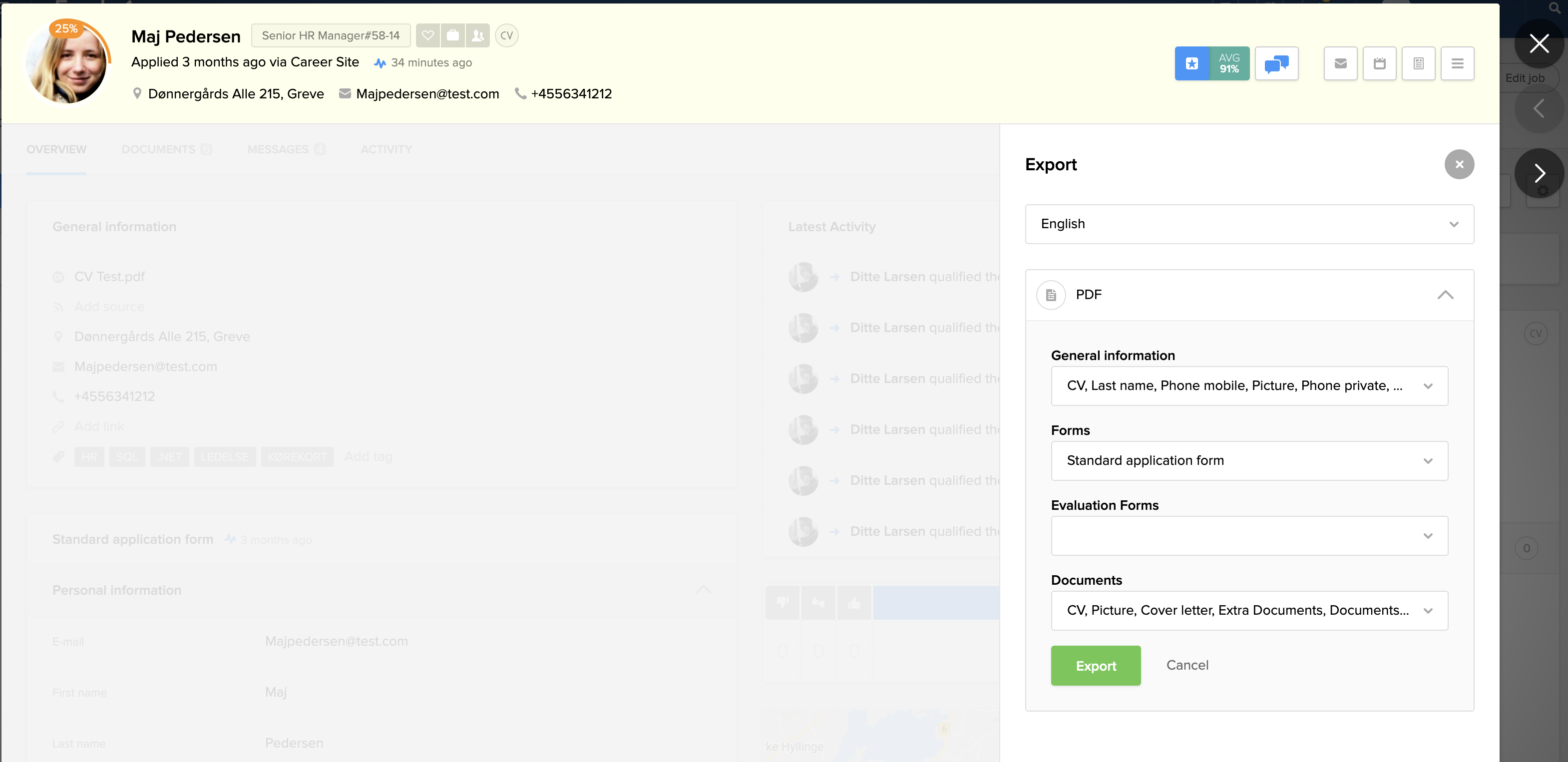Click the calendar schedule icon
The height and width of the screenshot is (762, 1568).
tap(1379, 63)
